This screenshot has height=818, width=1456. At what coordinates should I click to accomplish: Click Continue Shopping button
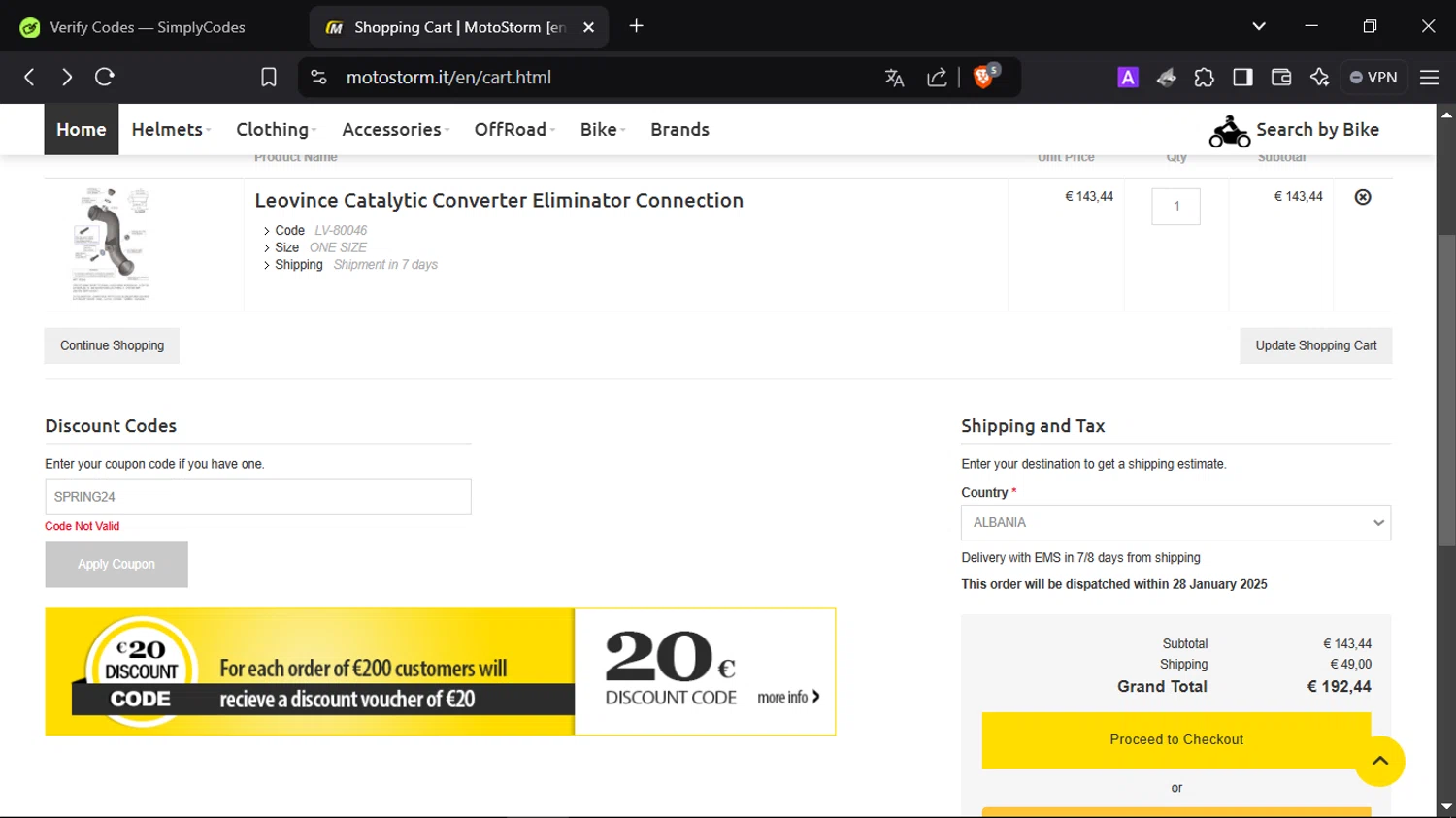click(x=112, y=345)
